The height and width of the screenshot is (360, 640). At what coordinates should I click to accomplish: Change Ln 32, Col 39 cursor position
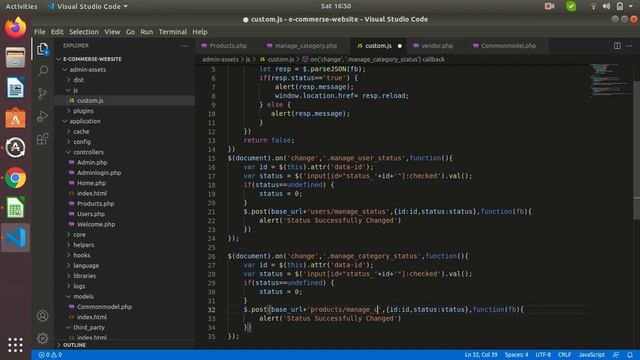tap(481, 355)
